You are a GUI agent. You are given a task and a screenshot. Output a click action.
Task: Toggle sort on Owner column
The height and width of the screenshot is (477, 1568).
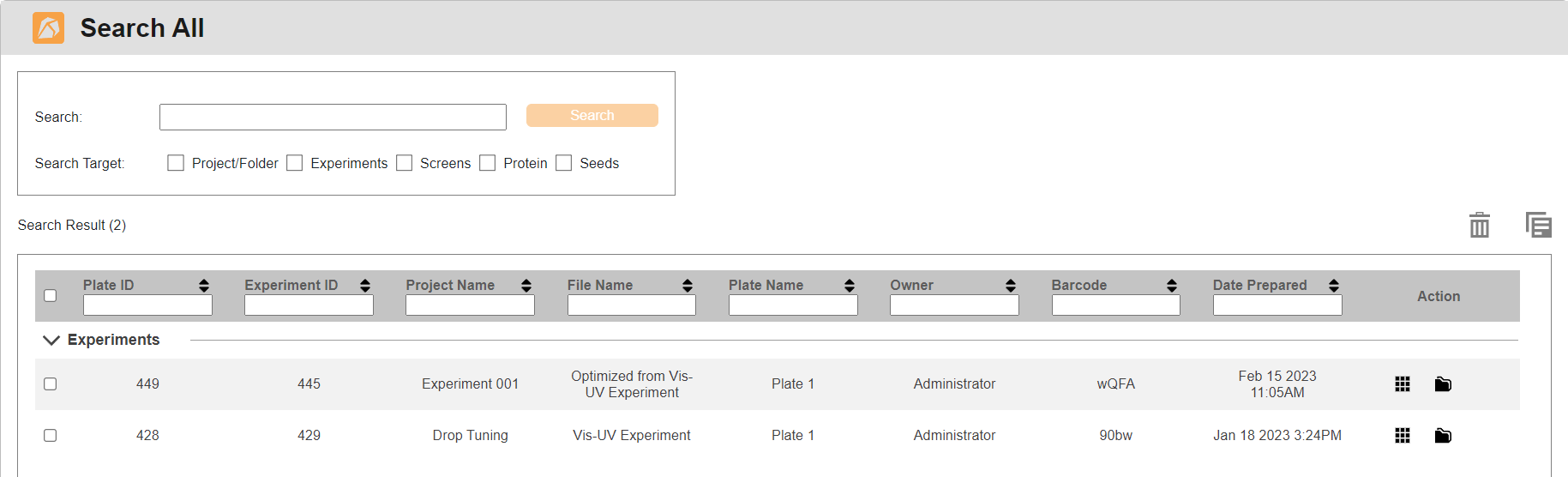(1011, 286)
